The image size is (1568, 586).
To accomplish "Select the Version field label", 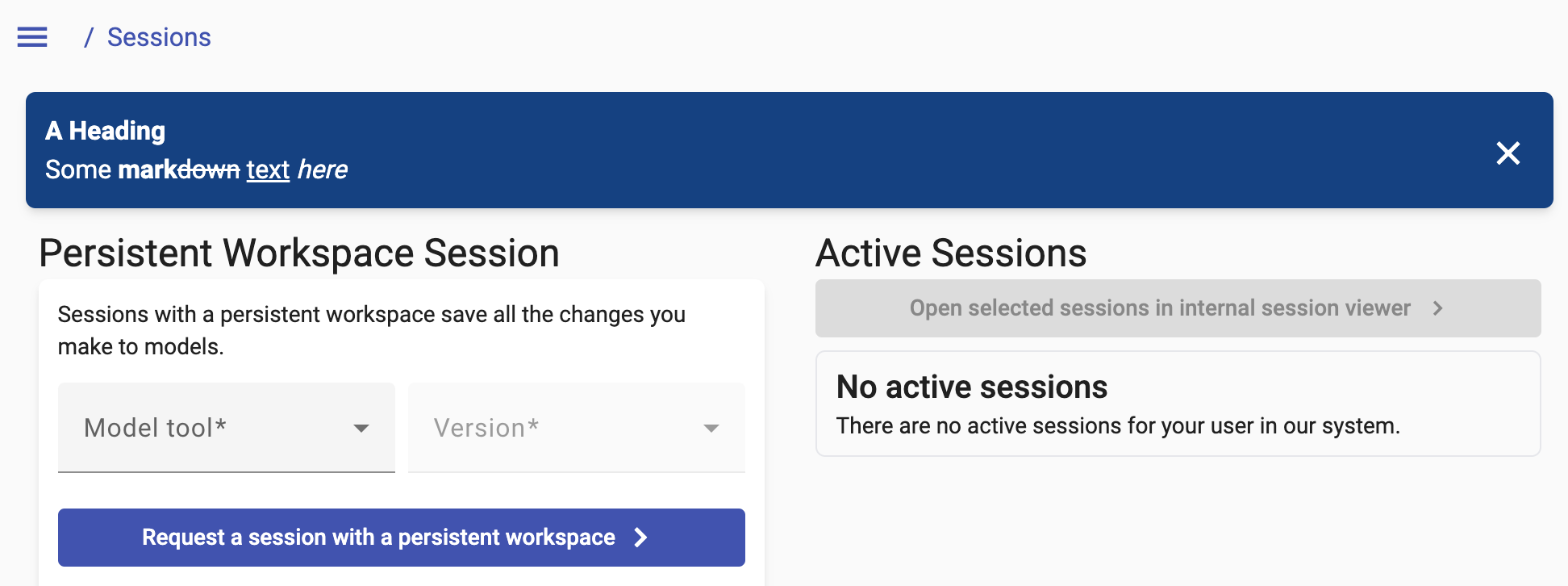I will point(486,428).
